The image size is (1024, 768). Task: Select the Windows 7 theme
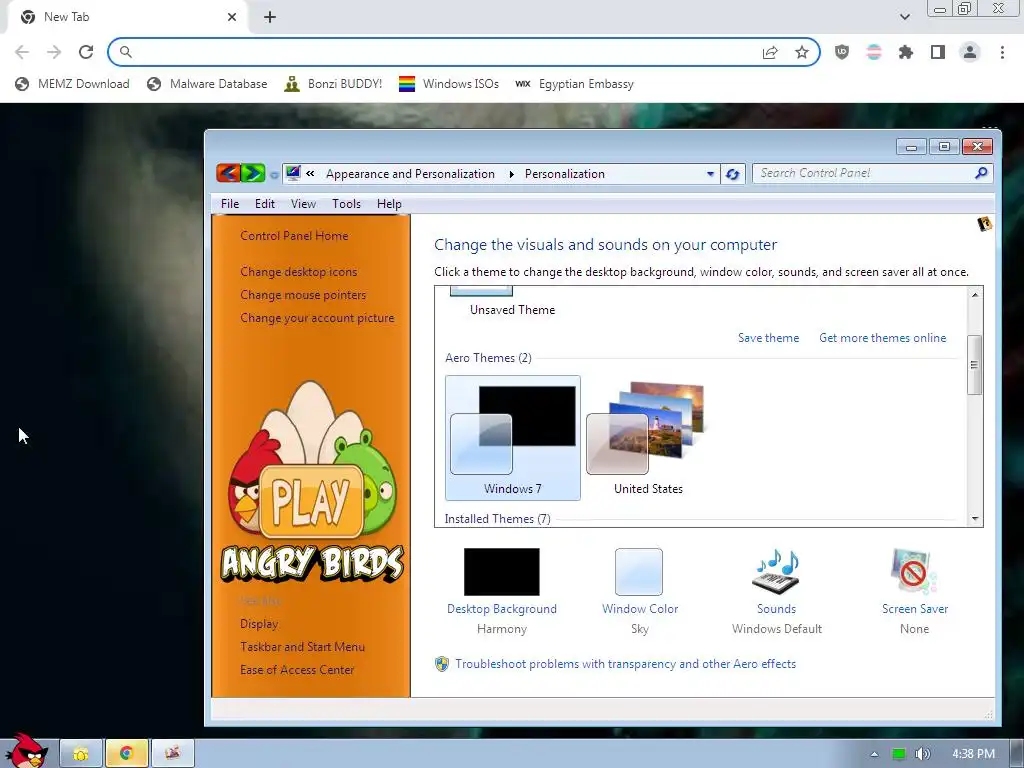[513, 438]
